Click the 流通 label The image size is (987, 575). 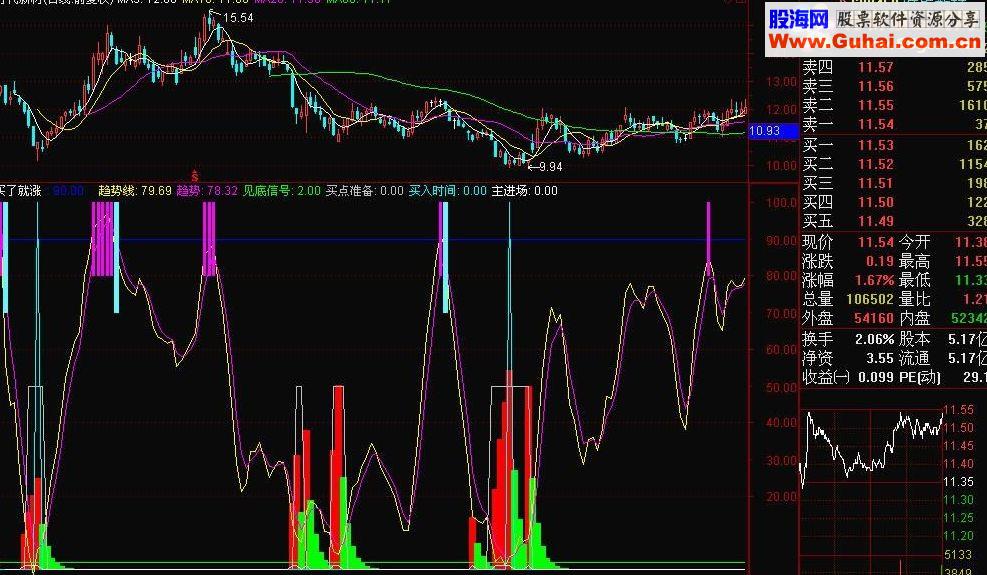click(x=915, y=358)
